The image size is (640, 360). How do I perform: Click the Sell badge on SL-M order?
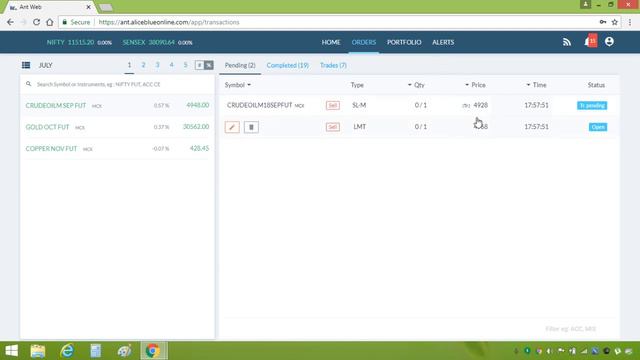pyautogui.click(x=333, y=105)
